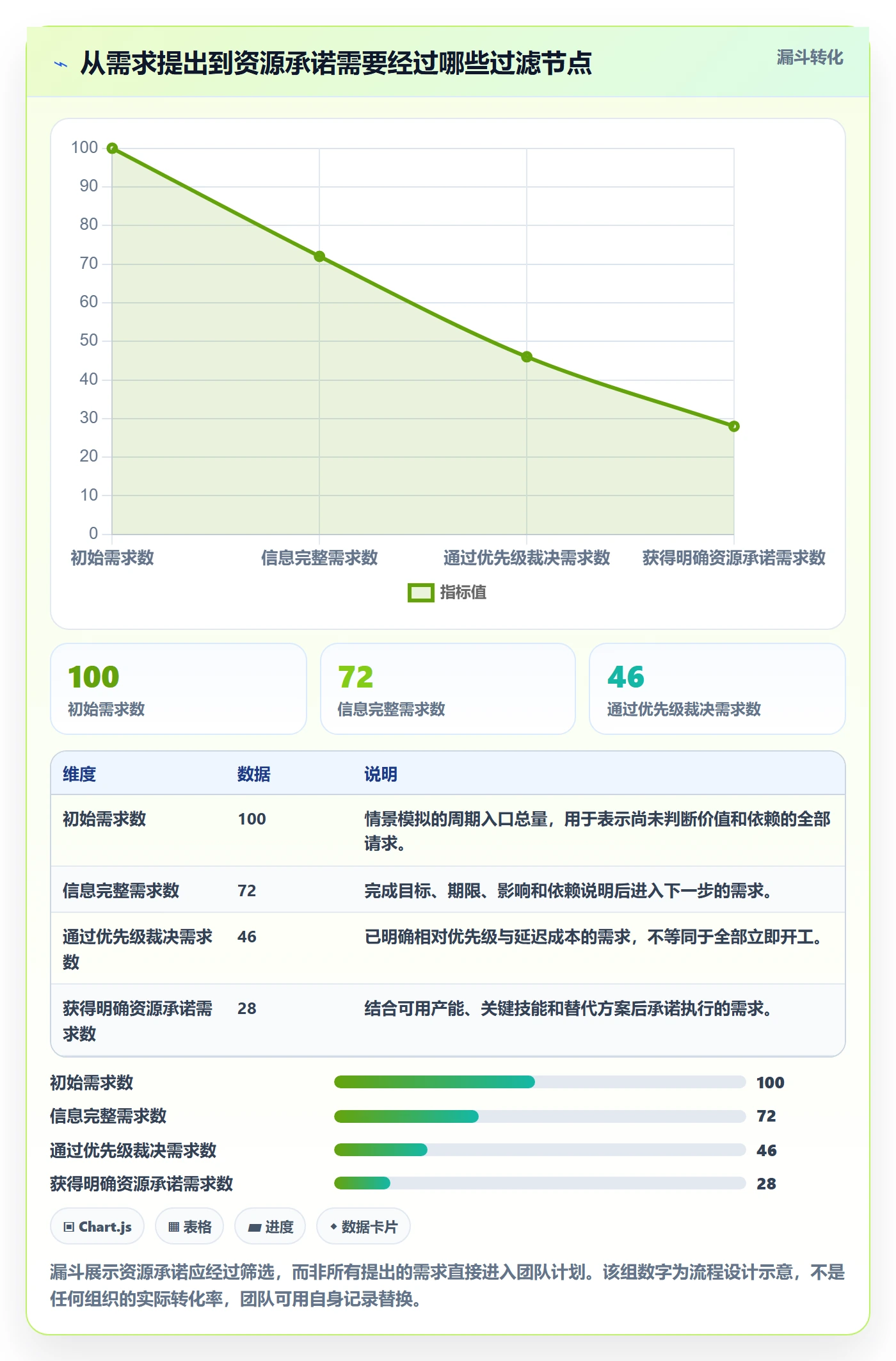
Task: Select the 表格 tag chip
Action: click(189, 1227)
